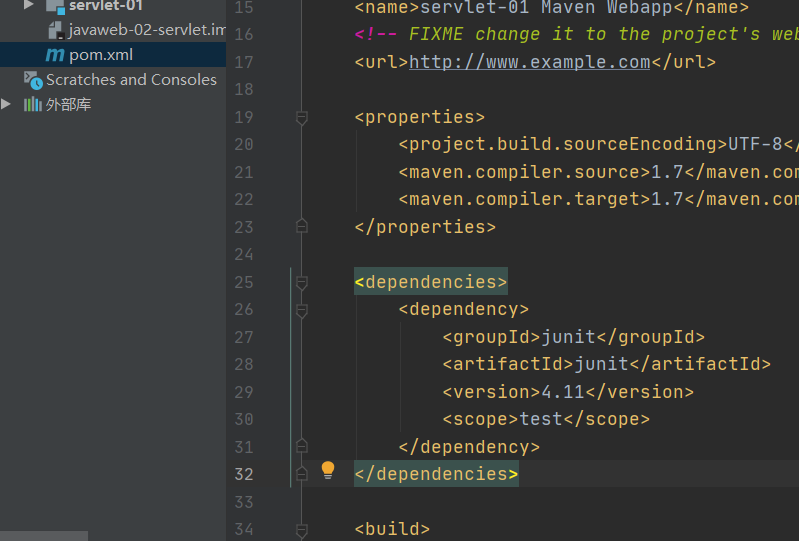Click the project panel horizontal scrollbar
The height and width of the screenshot is (541, 799).
pos(44,536)
